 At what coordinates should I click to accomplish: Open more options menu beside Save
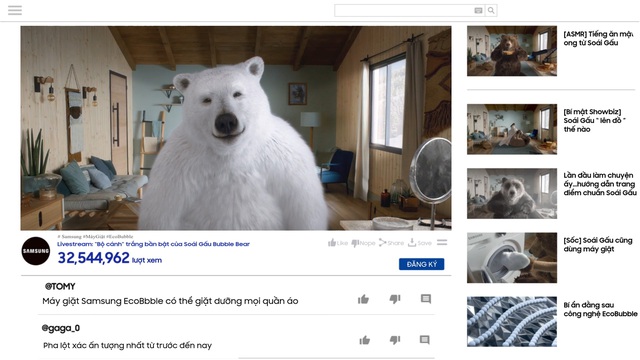pos(442,242)
